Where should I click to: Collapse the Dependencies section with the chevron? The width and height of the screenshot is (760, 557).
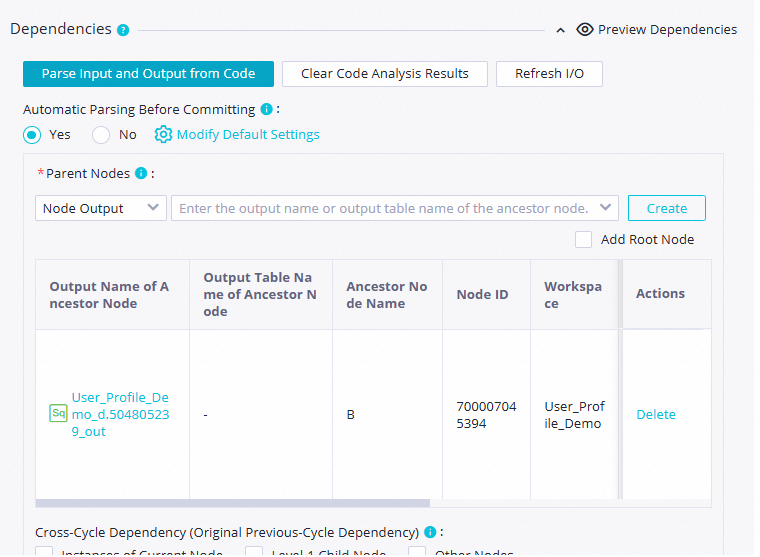[x=560, y=31]
